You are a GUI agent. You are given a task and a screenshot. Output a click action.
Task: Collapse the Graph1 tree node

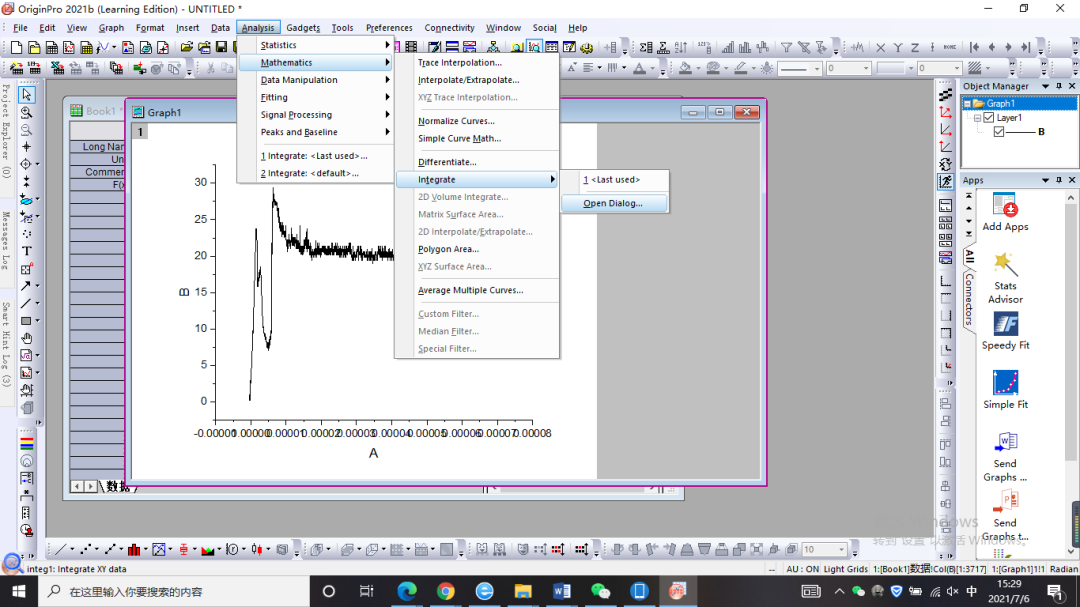(968, 104)
